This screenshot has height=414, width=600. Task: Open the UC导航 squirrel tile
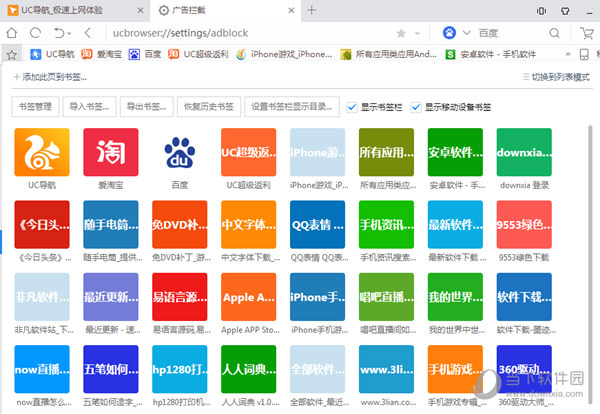(42, 152)
